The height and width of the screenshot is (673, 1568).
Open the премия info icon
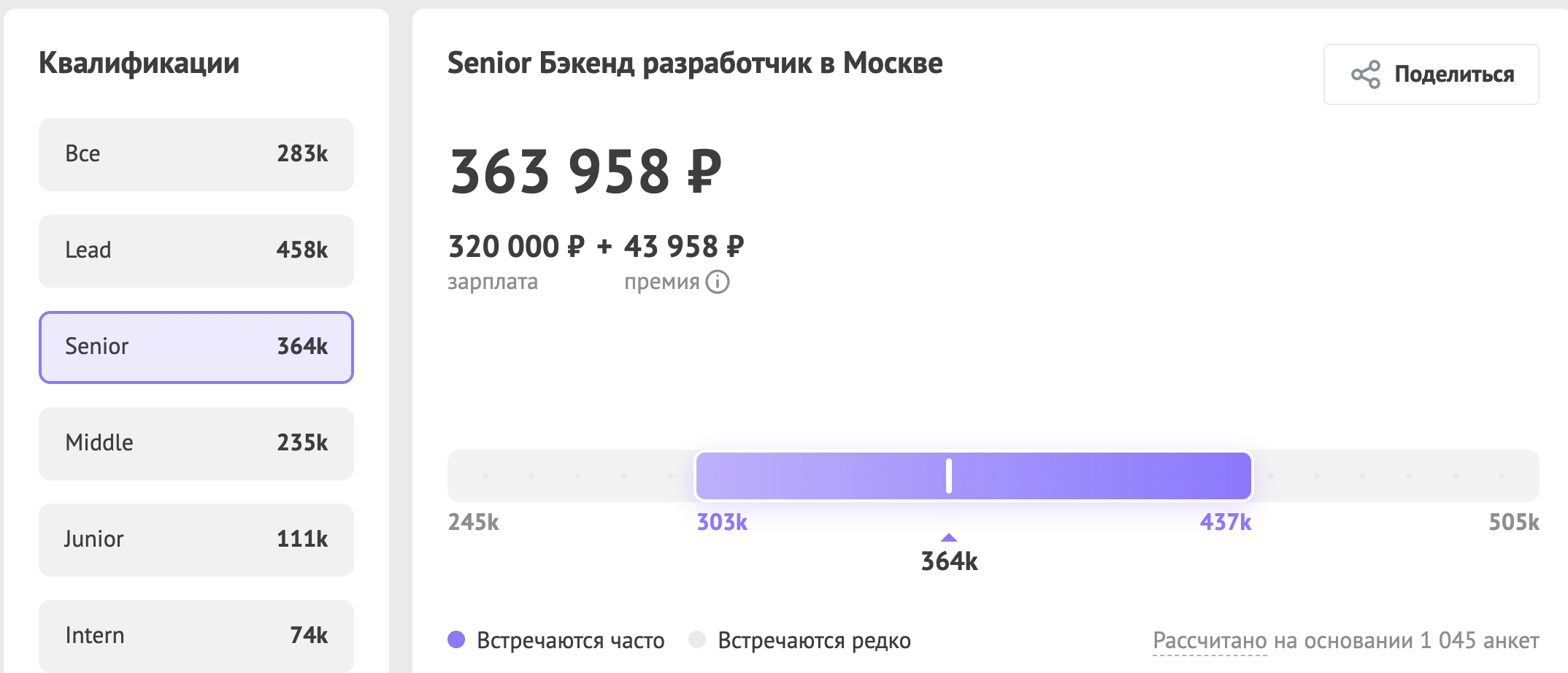click(718, 282)
